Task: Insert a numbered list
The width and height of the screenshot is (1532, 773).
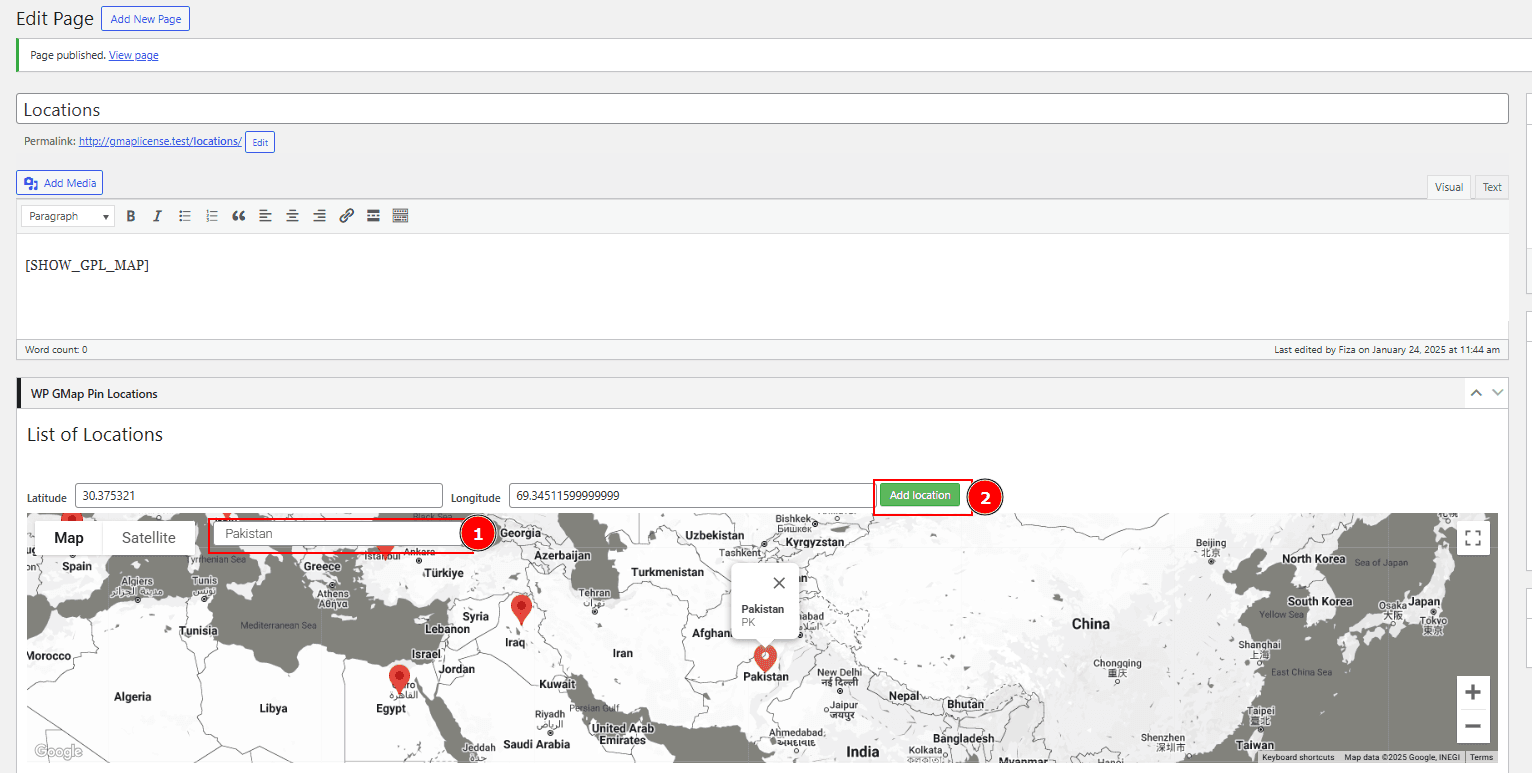Action: [x=212, y=216]
